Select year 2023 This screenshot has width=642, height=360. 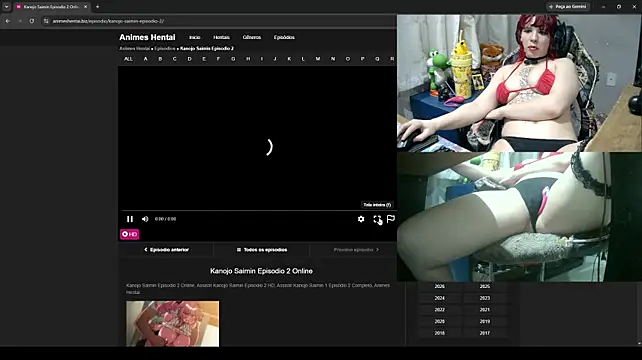[485, 298]
